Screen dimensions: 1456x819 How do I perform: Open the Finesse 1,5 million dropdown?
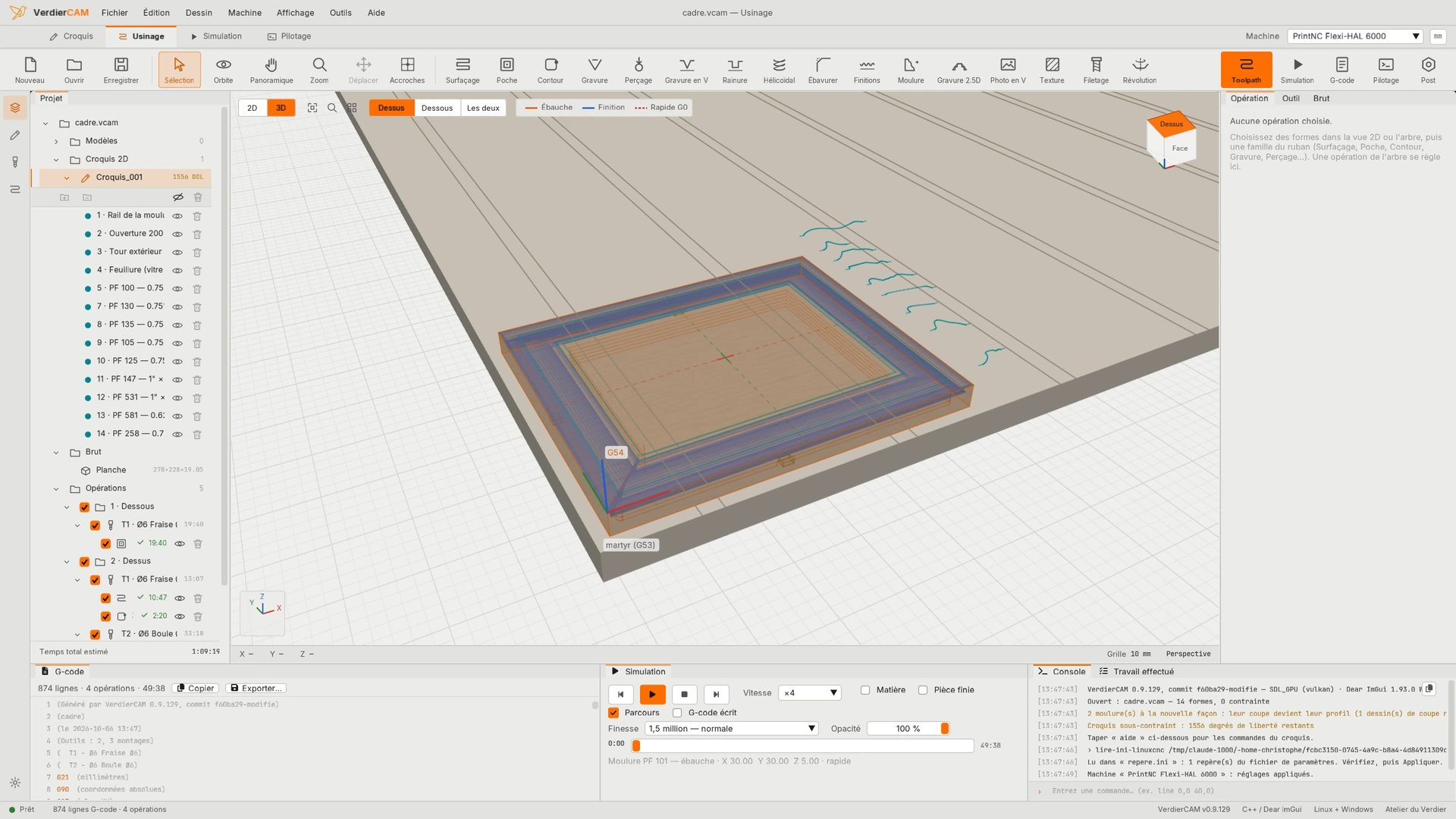coord(732,729)
